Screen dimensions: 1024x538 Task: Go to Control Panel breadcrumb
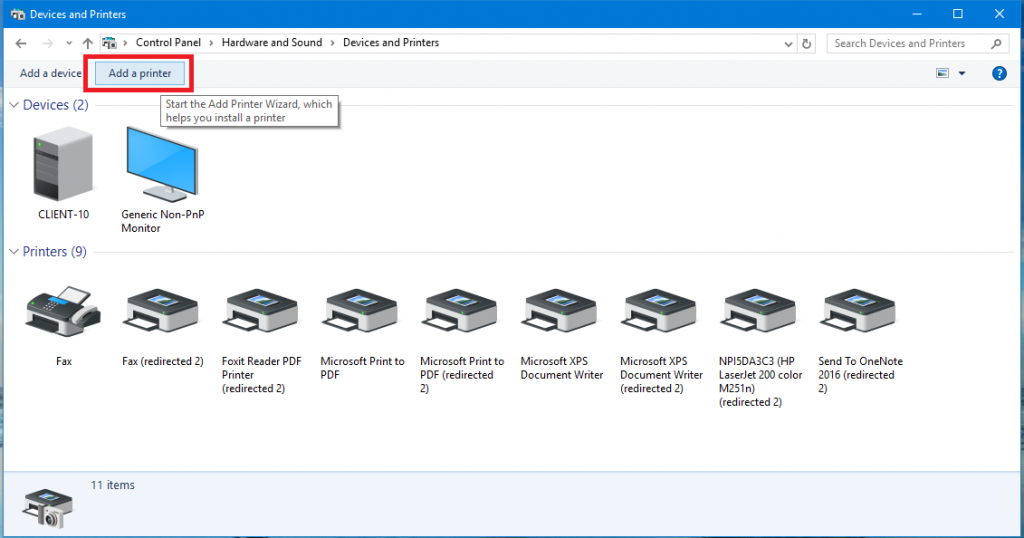168,42
